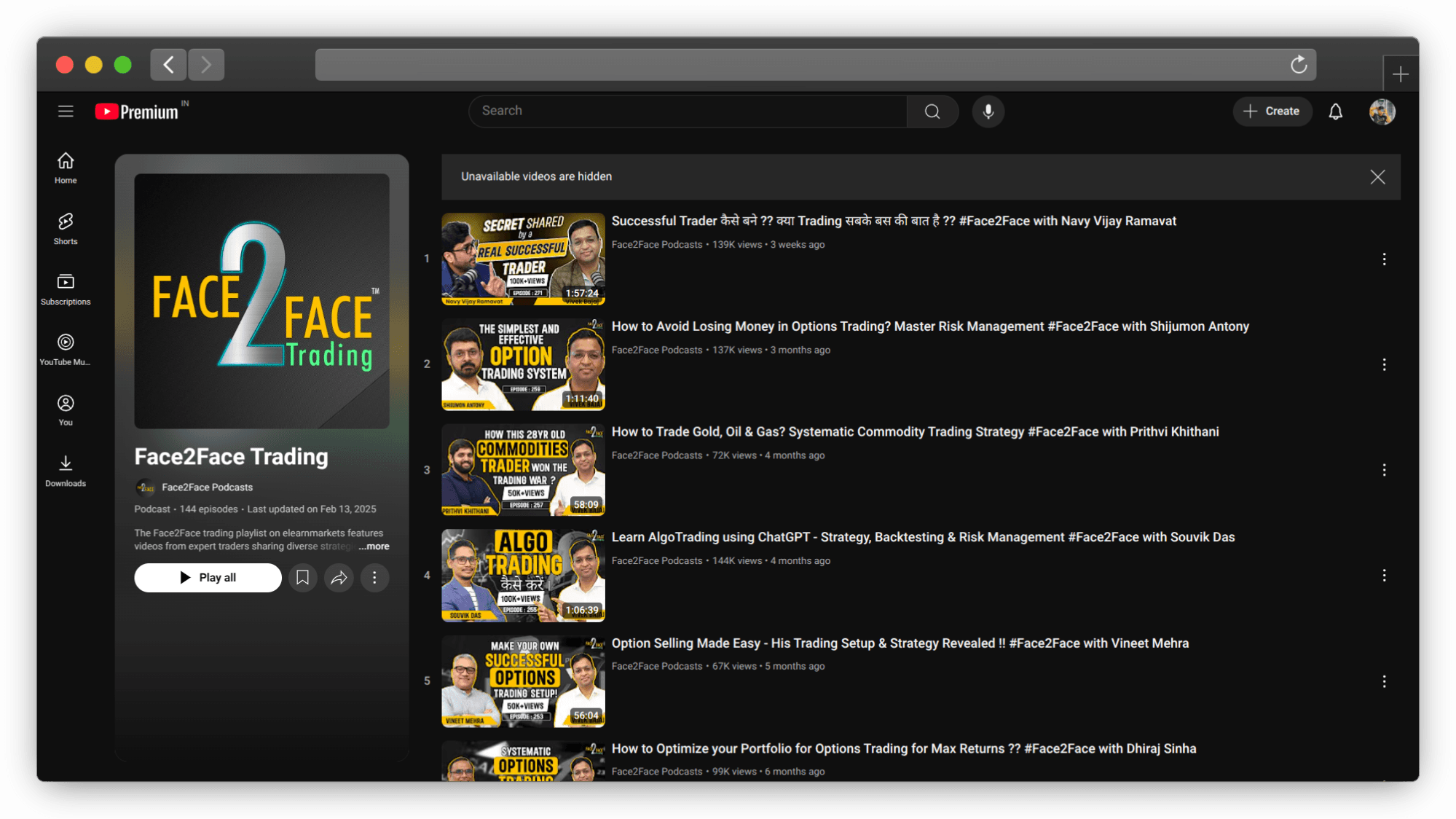Open Subscriptions in the sidebar
Screen dimensions: 1456x819
pos(66,289)
